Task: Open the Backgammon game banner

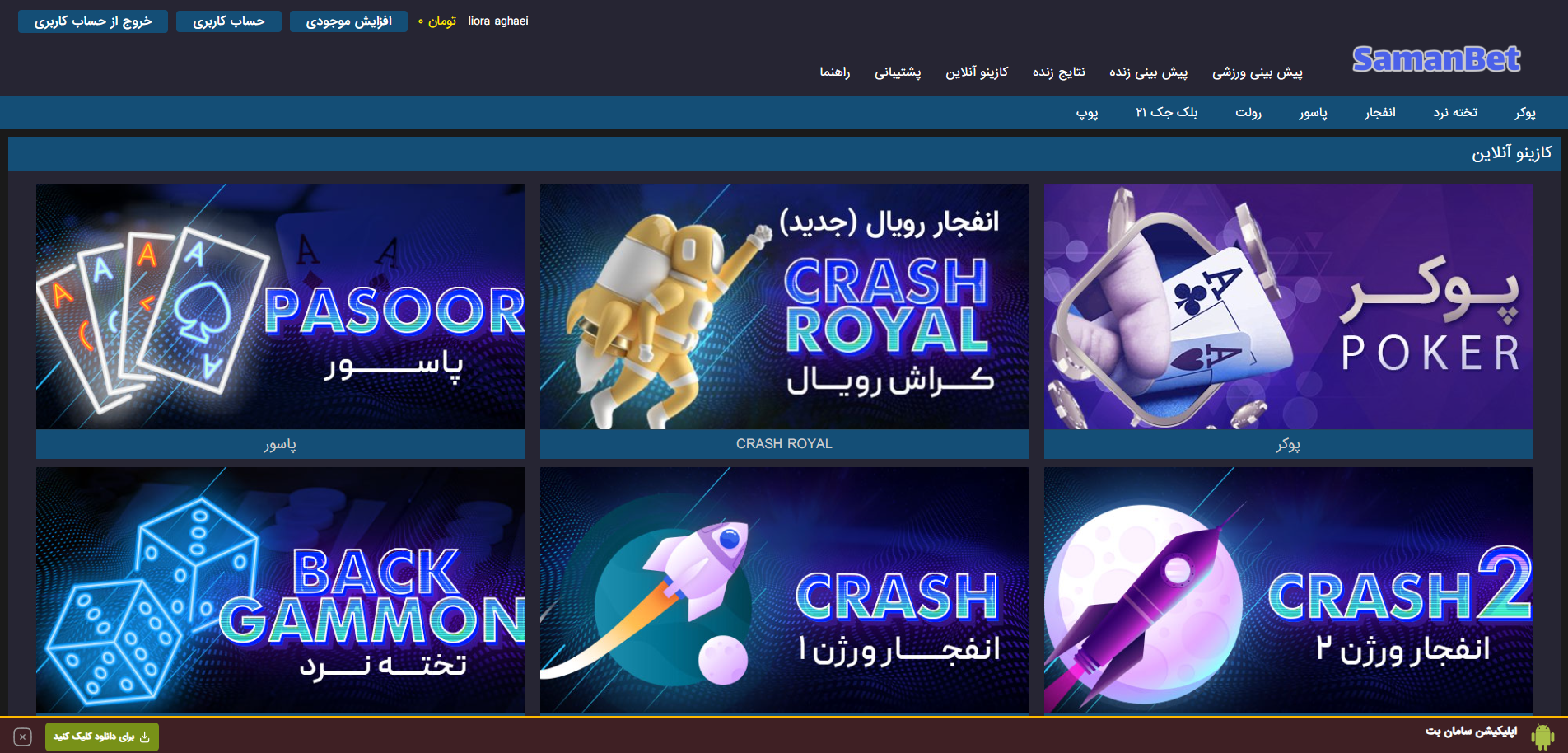Action: coord(280,590)
